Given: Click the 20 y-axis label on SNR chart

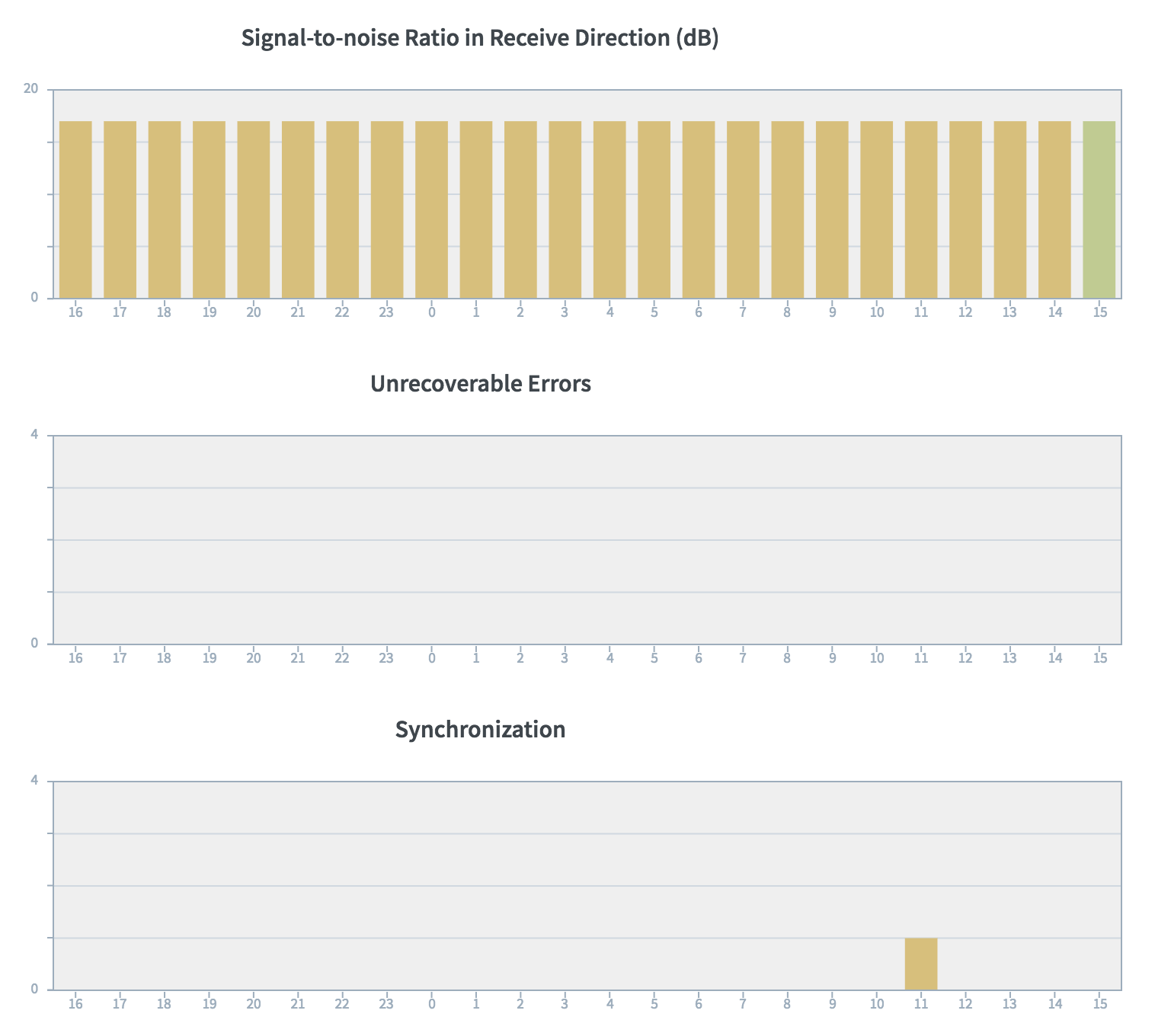Looking at the screenshot, I should 30,89.
